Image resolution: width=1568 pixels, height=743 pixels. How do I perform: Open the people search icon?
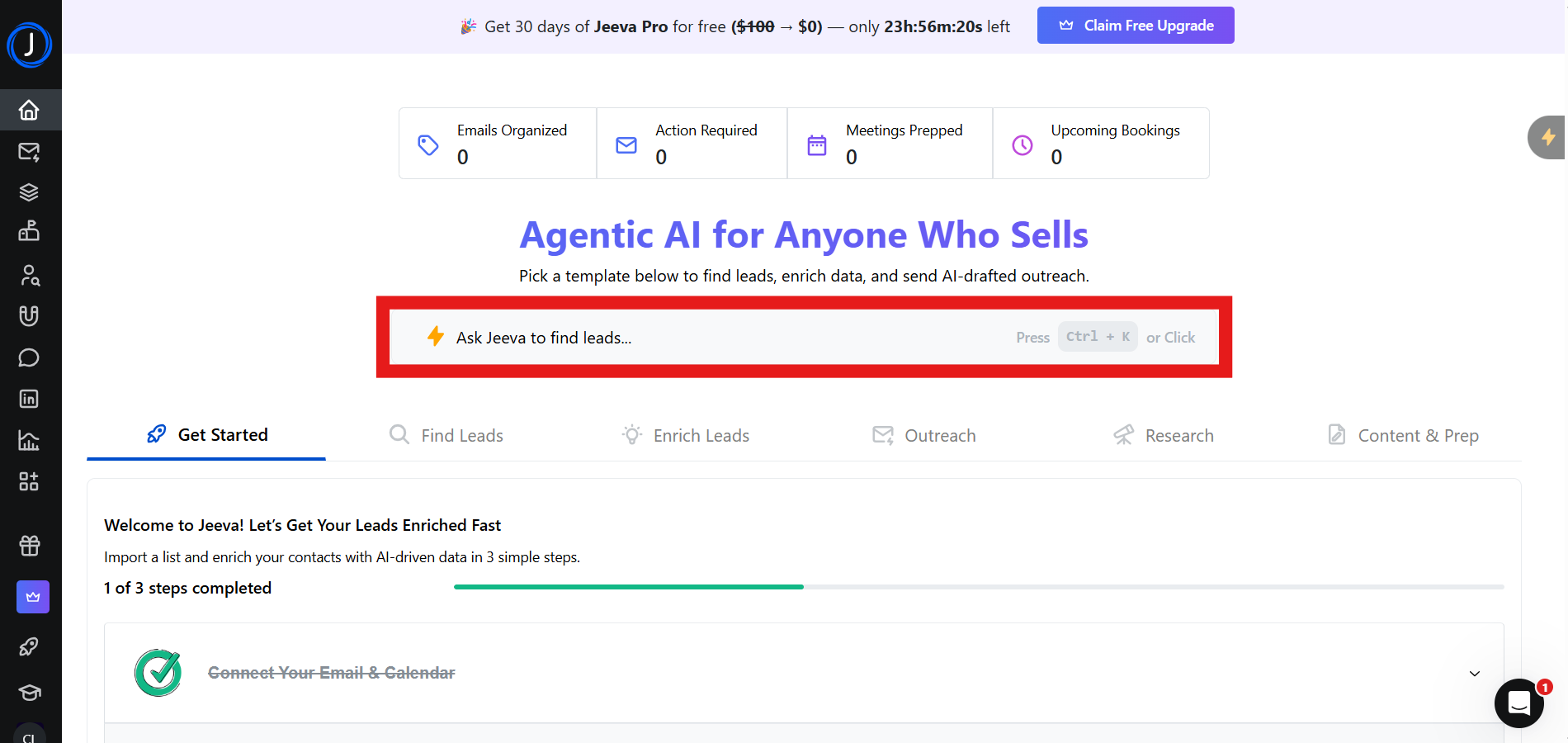click(30, 275)
